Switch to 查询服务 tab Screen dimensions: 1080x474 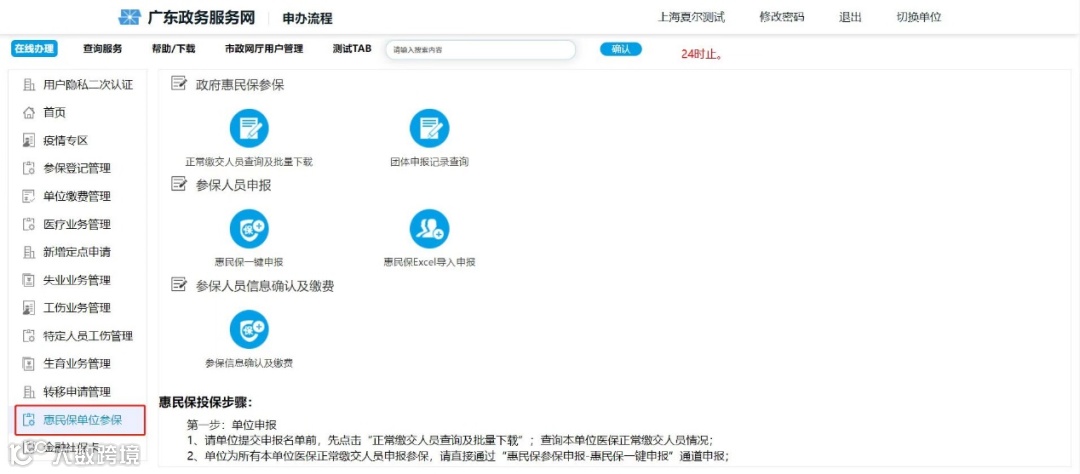pos(103,49)
